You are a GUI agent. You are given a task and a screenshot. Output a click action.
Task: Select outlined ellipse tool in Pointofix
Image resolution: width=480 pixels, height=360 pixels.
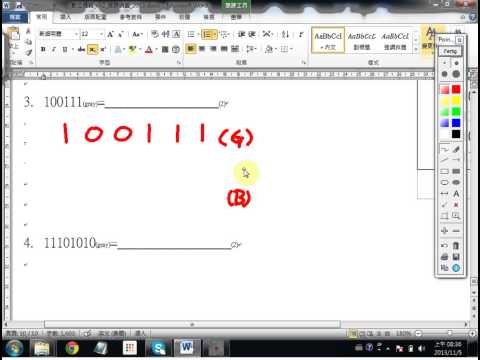coord(444,182)
